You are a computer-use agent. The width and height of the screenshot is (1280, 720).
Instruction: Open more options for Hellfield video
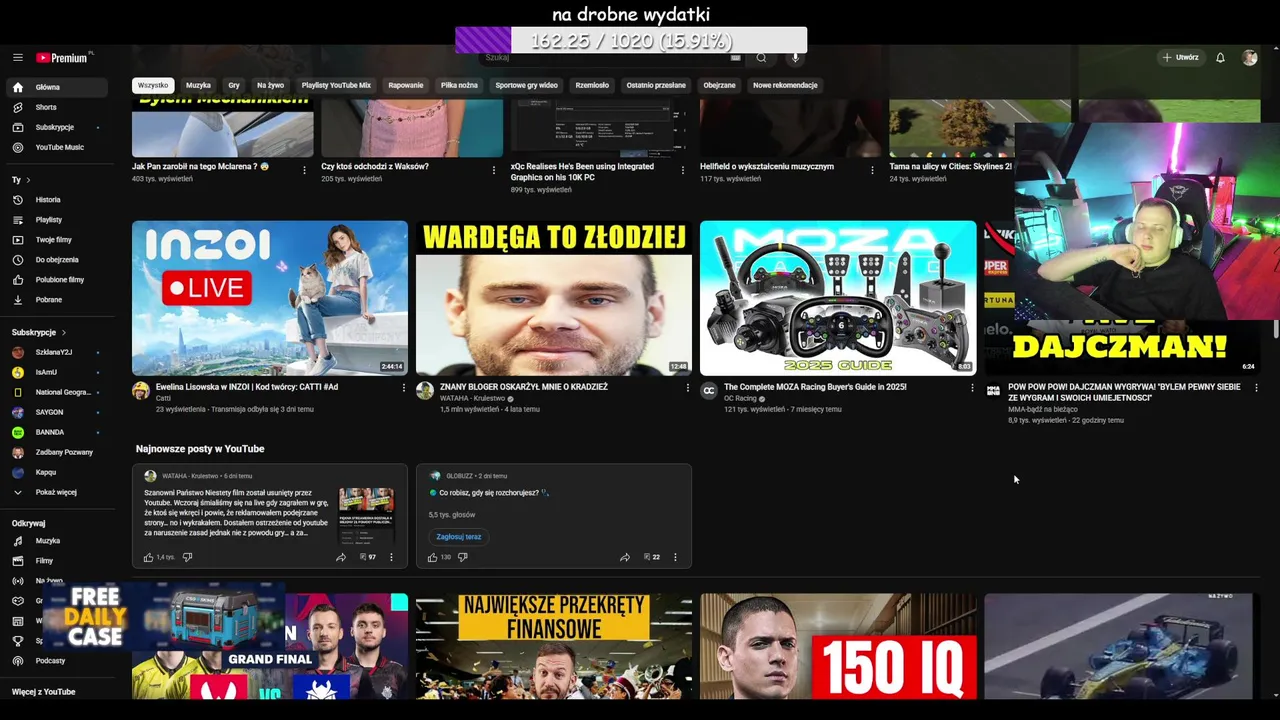click(x=872, y=170)
